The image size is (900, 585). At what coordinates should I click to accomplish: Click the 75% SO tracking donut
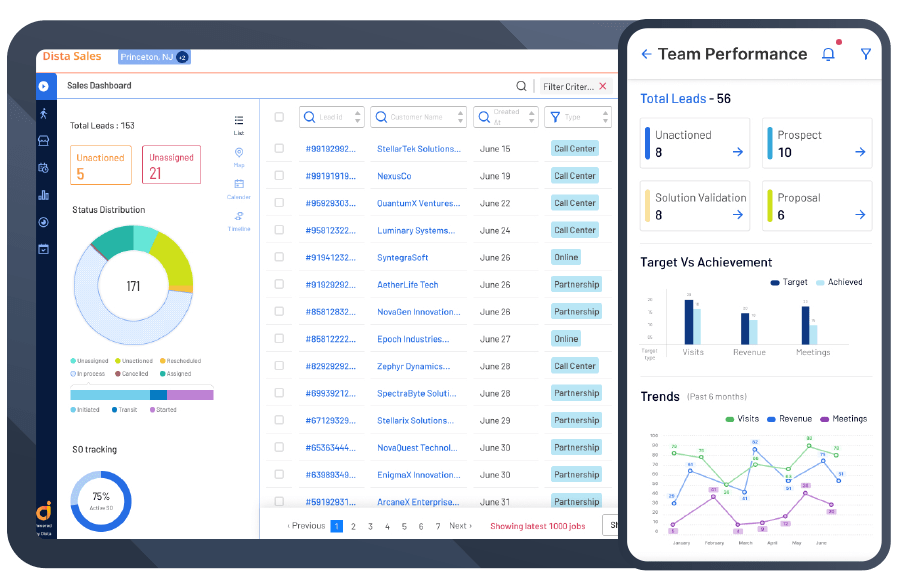coord(101,501)
